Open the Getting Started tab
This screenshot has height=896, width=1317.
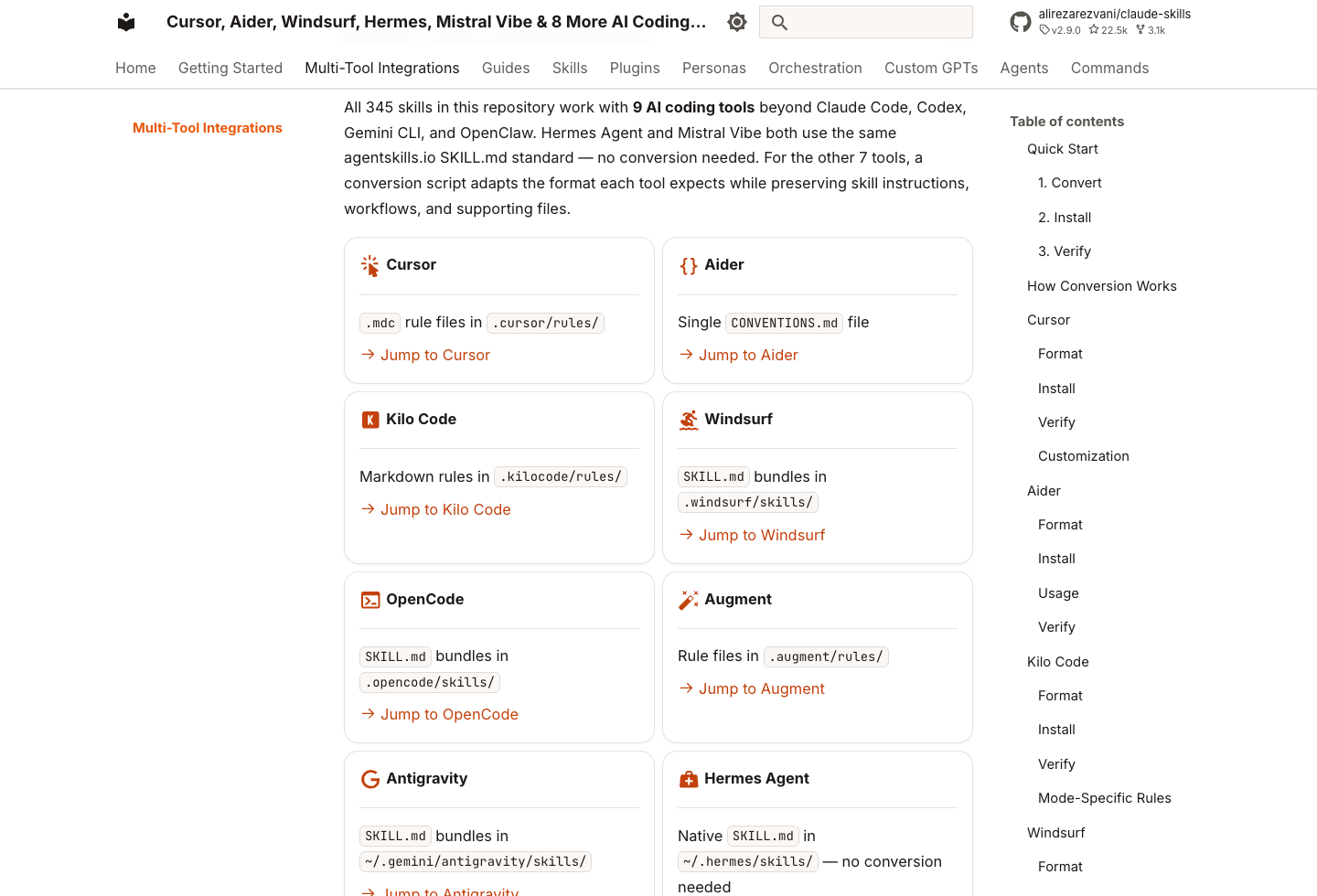pos(230,68)
